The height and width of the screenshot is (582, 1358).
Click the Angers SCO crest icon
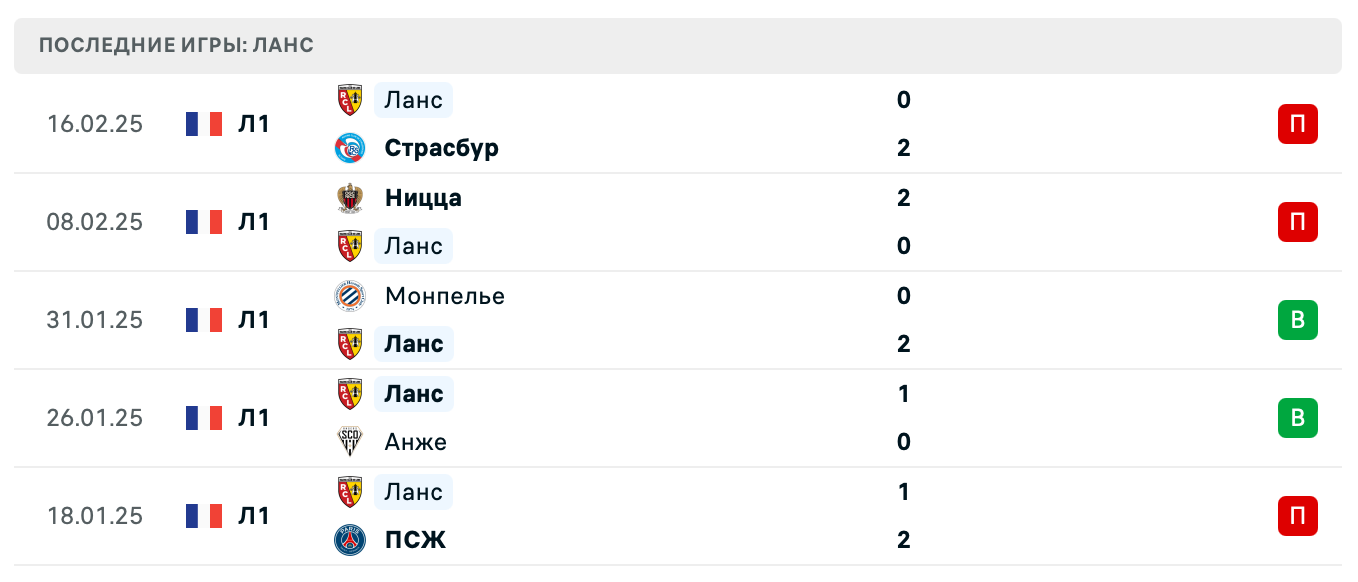point(349,442)
